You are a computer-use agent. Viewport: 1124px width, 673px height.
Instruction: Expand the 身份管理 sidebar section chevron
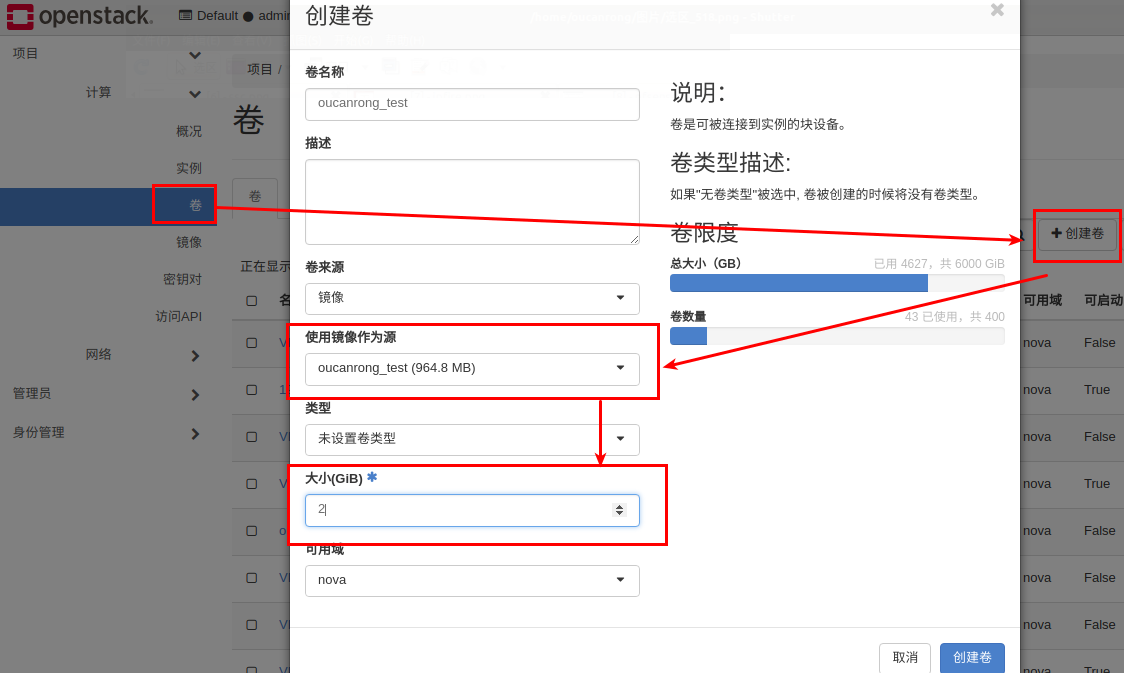[195, 433]
